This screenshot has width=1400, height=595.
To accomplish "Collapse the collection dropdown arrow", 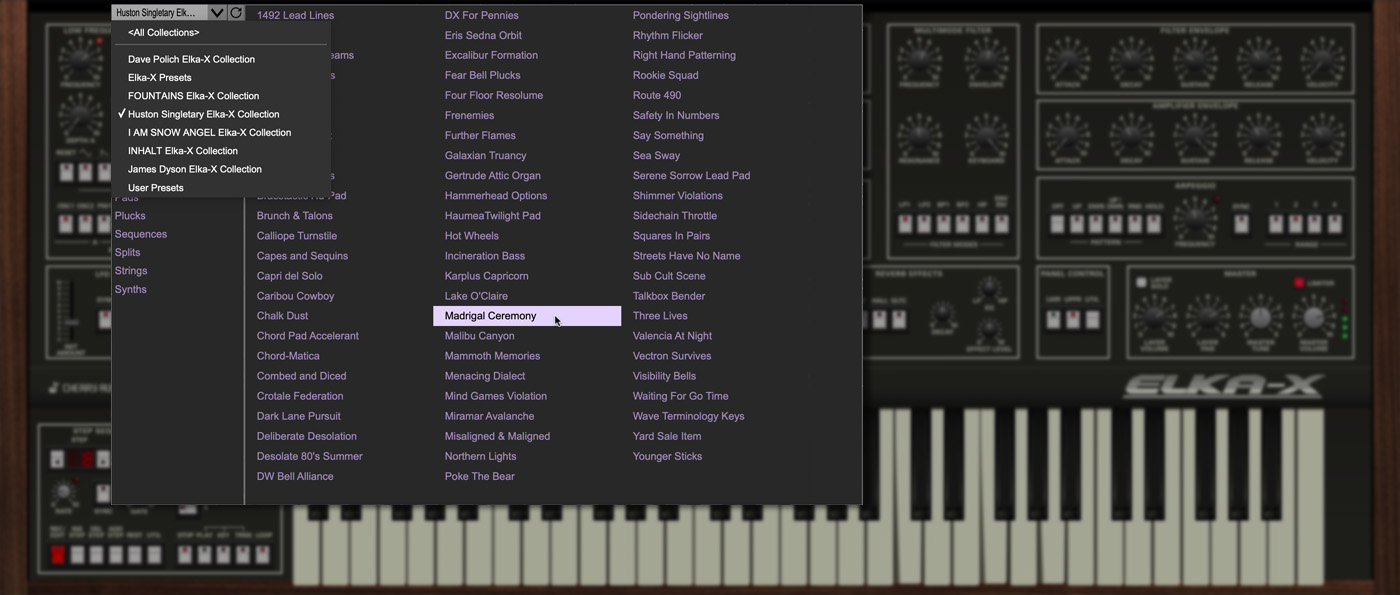I will (x=216, y=13).
